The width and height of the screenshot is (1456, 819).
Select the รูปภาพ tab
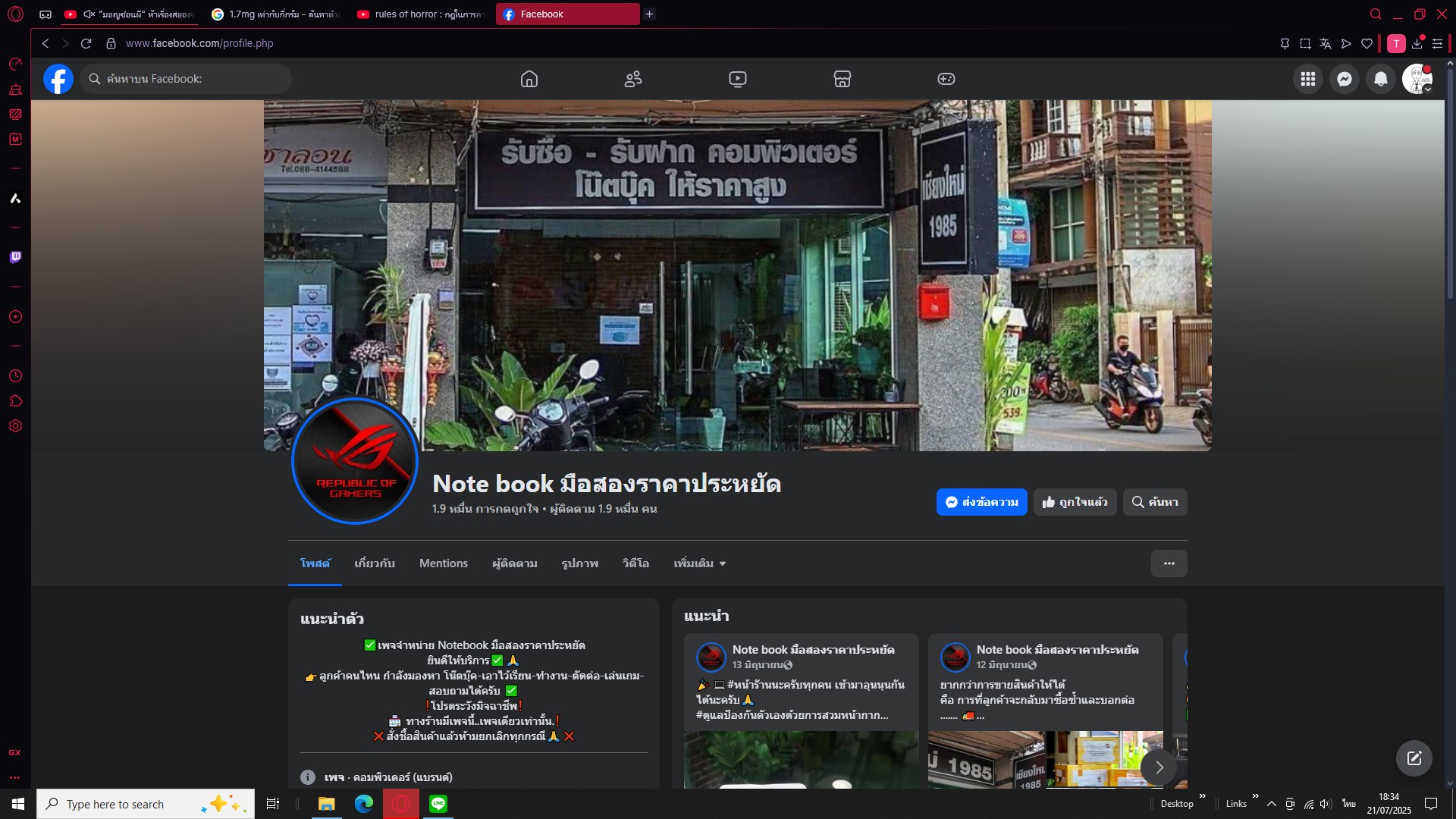click(580, 563)
